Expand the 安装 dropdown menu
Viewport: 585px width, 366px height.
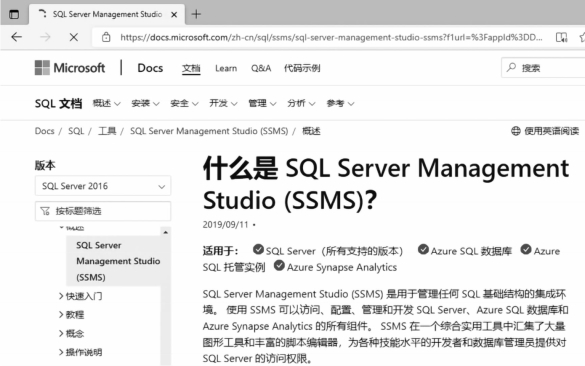pos(145,103)
